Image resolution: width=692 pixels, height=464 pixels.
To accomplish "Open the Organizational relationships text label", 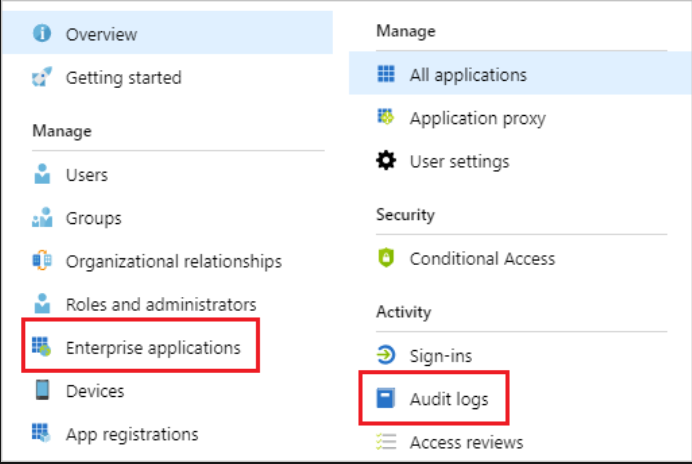I will 173,261.
